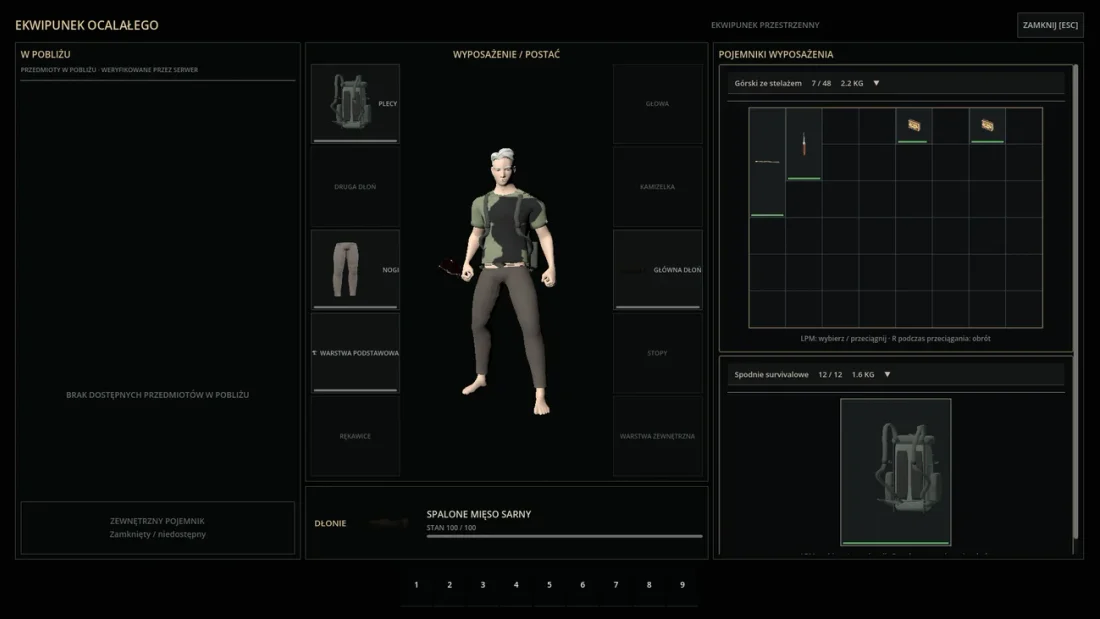Pick the long thin stick item in the grid
The height and width of the screenshot is (619, 1100).
tap(767, 162)
